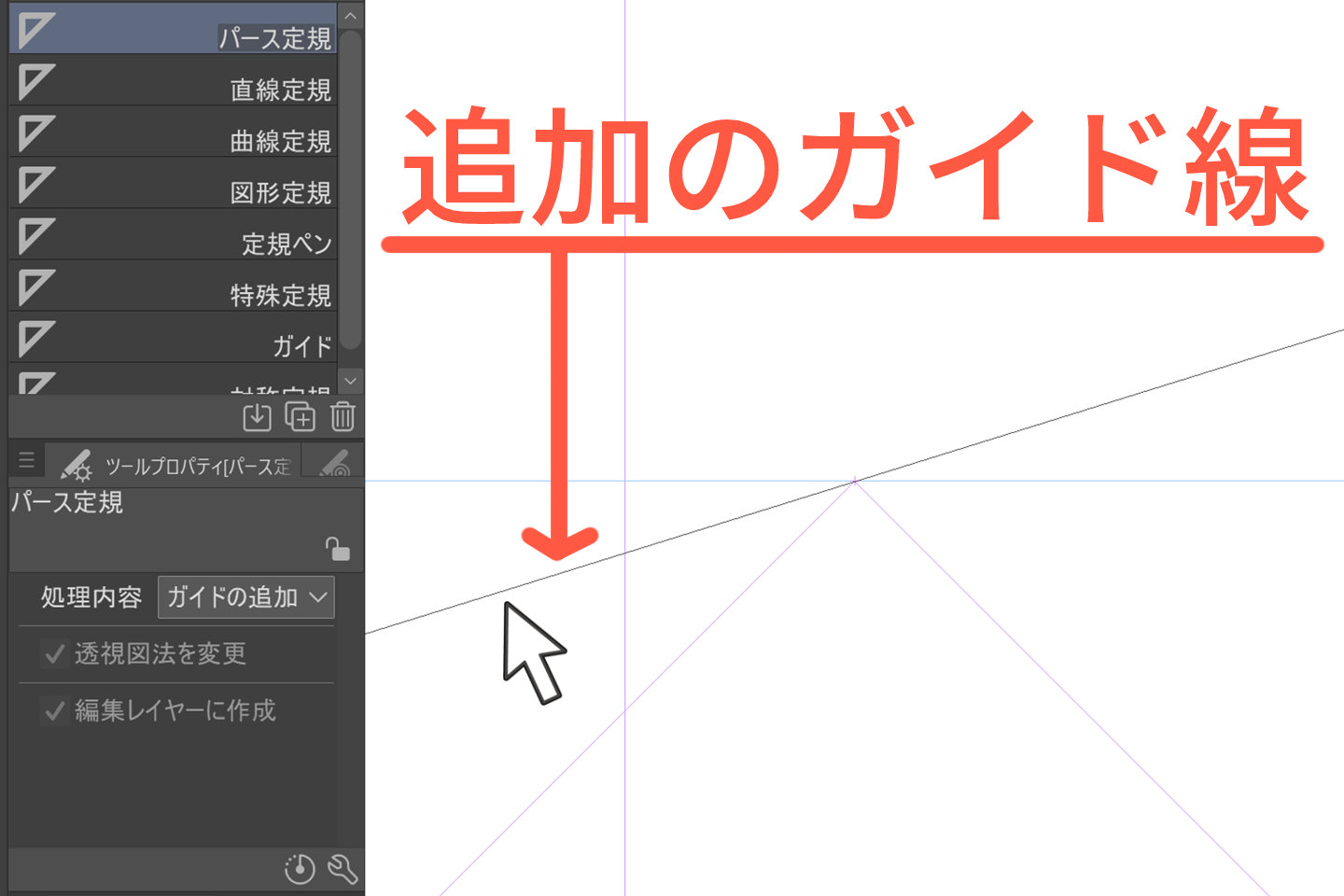Select the 曲線定規 sub tool
This screenshot has height=896, width=1344.
click(x=173, y=132)
